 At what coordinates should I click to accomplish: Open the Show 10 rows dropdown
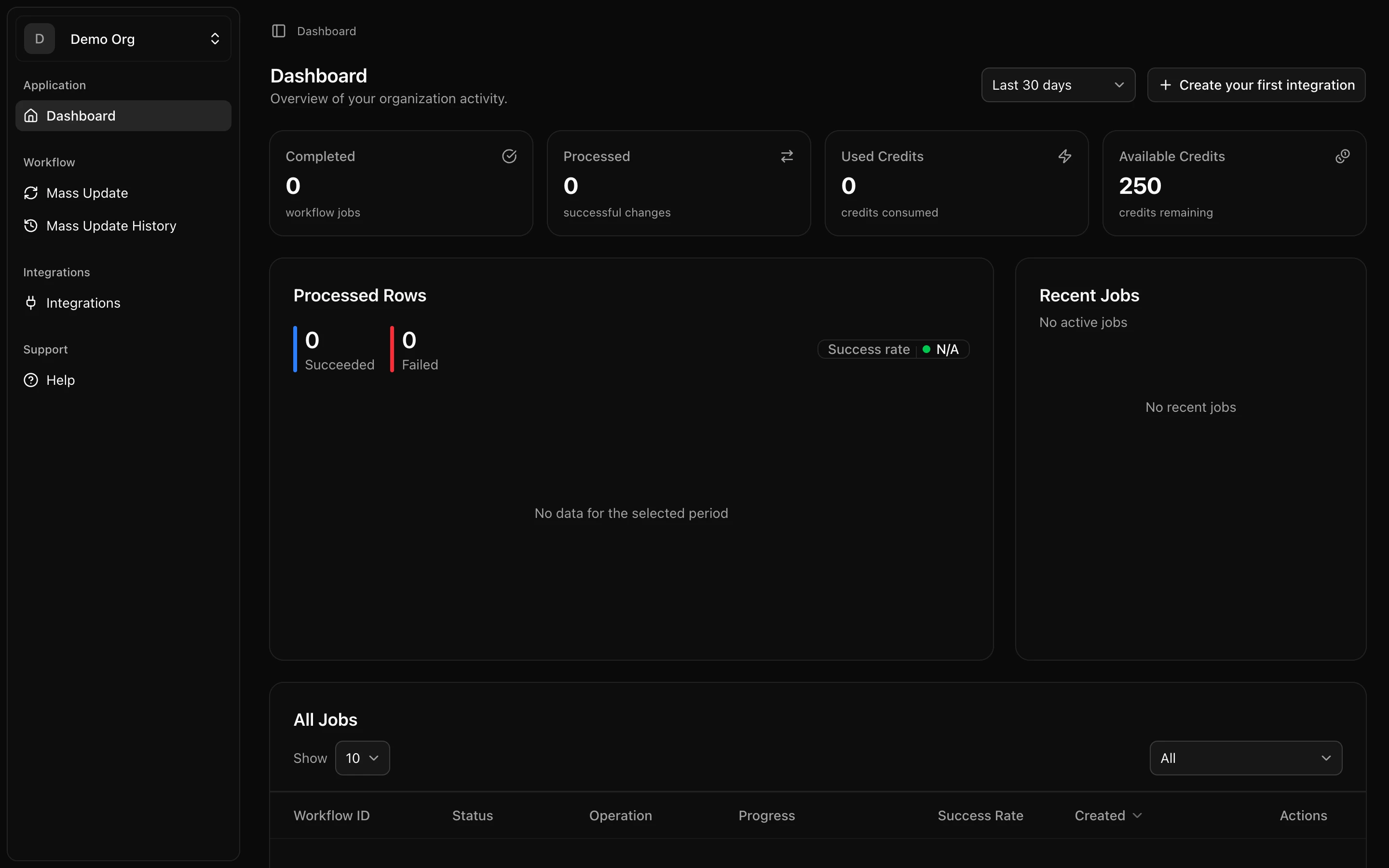click(362, 758)
